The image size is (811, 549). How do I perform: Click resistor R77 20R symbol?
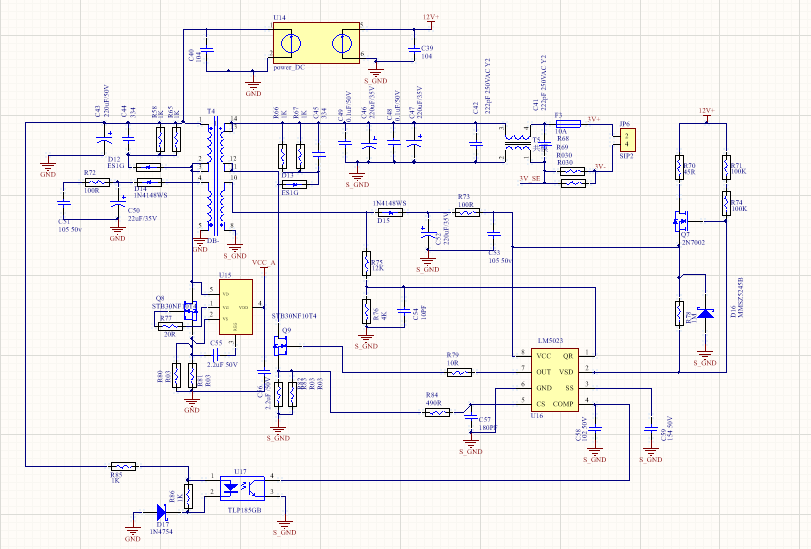tap(170, 326)
